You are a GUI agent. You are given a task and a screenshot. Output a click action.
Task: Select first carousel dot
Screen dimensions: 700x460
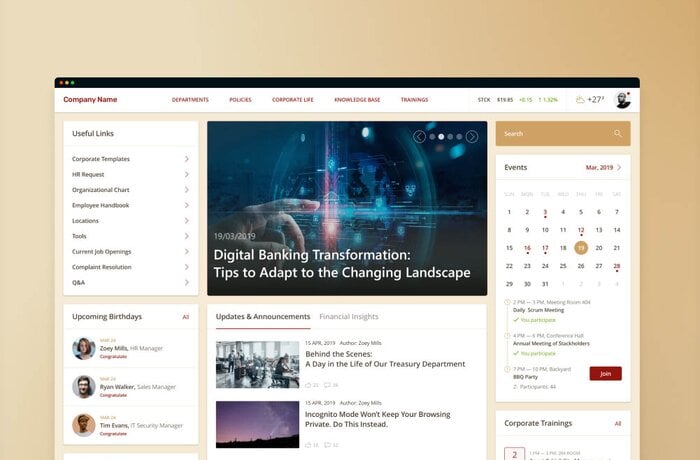(x=432, y=137)
